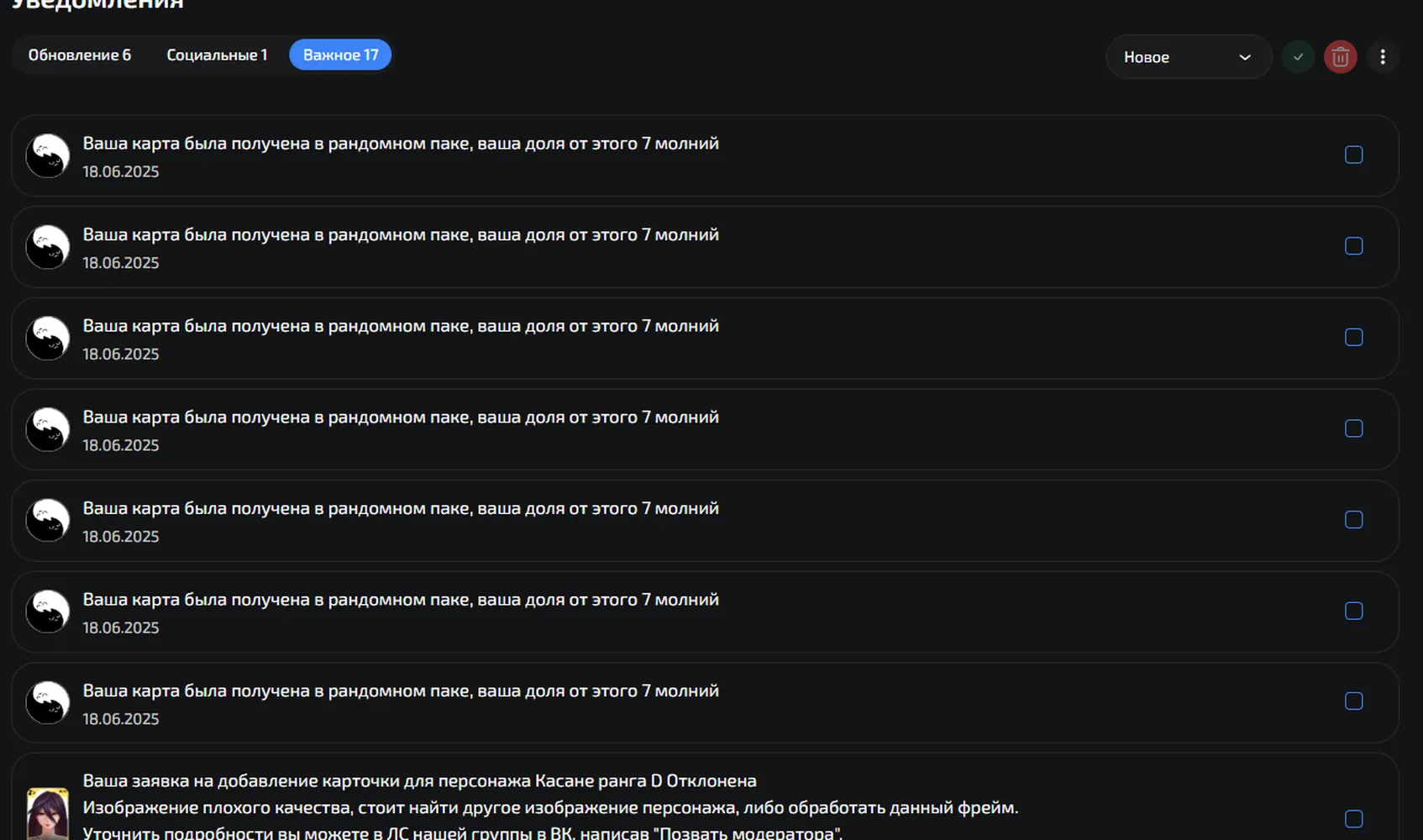Tick the checkbox of the fourth notification

click(1354, 428)
